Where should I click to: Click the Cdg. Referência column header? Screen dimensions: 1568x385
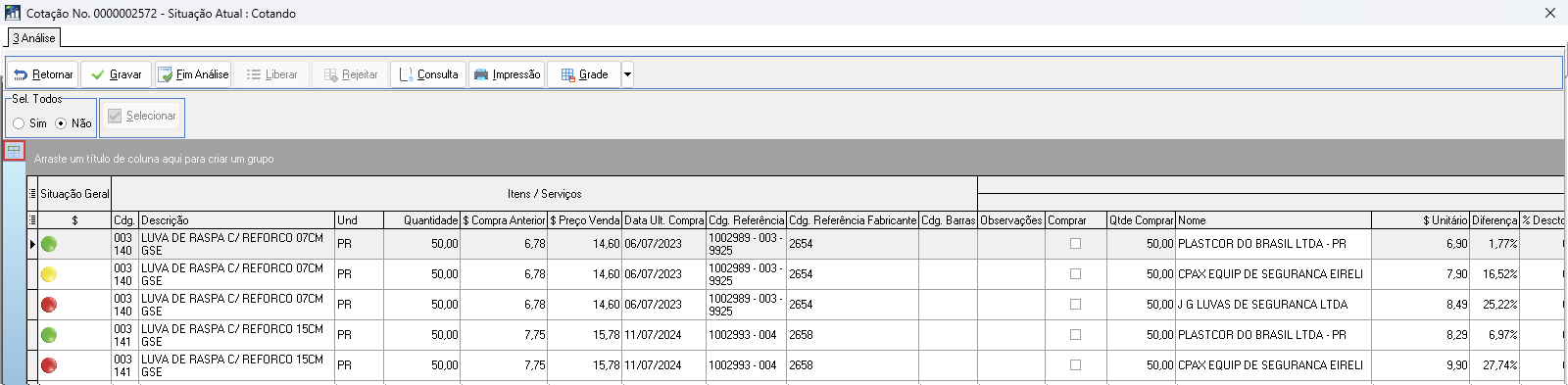tap(746, 220)
